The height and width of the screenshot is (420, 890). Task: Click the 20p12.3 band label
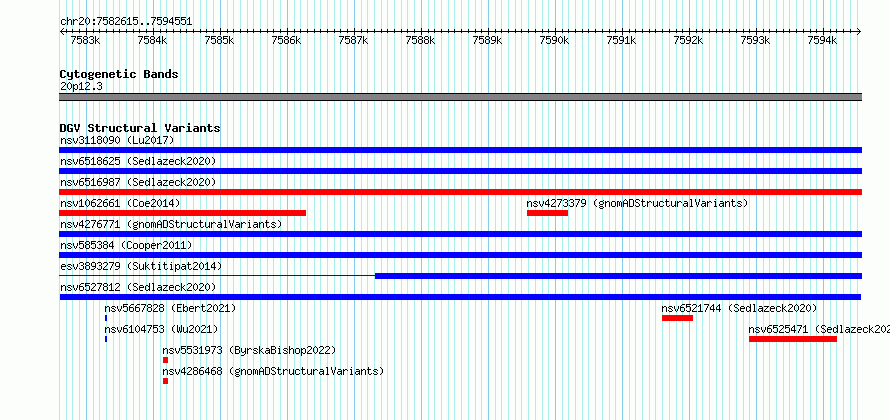(81, 87)
